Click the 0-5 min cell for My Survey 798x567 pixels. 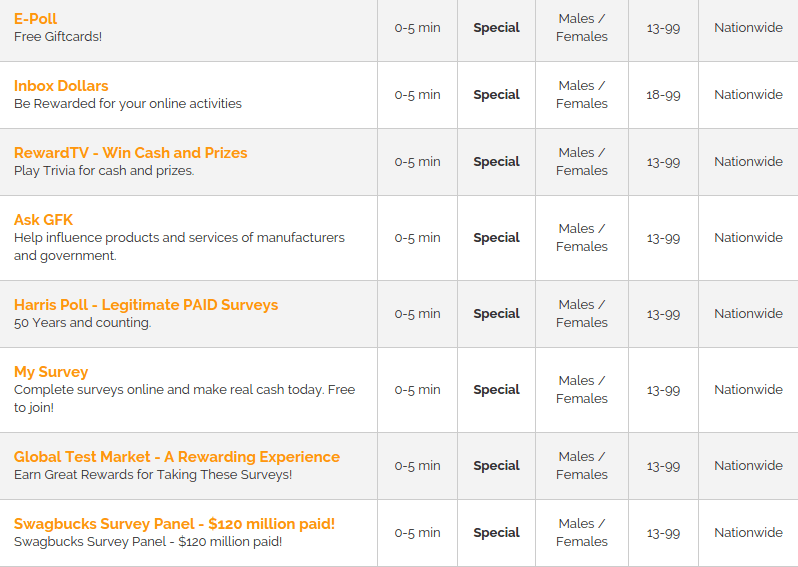(x=417, y=390)
